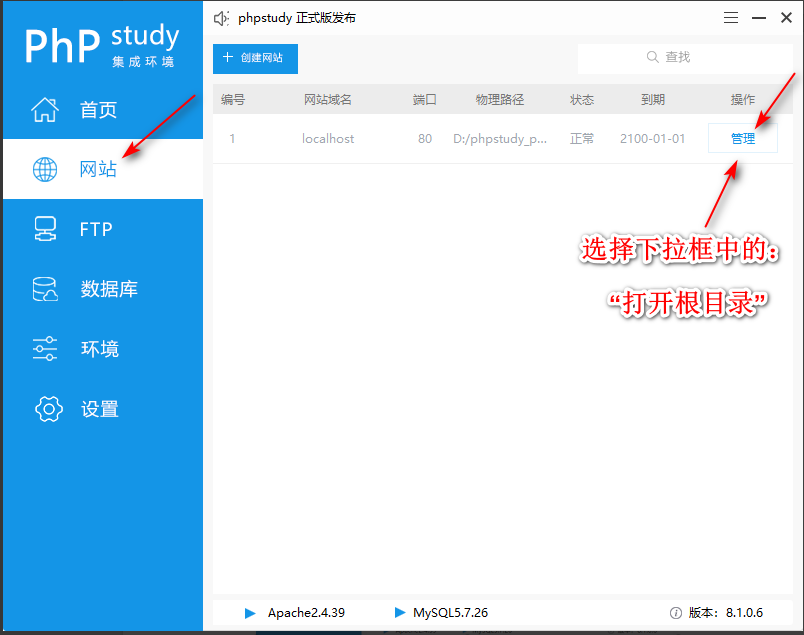Click the phpstudy 正式版发布 announcement text
This screenshot has height=635, width=804.
click(x=297, y=18)
